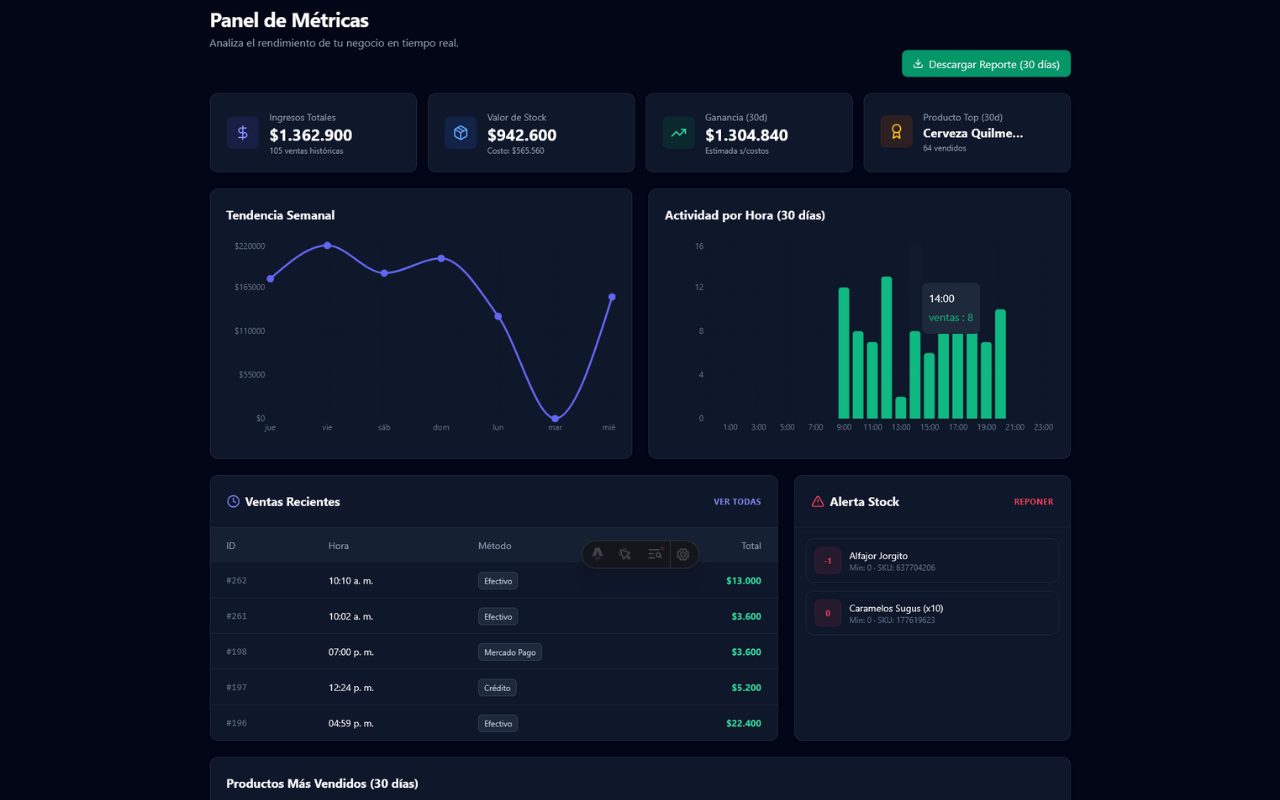Click the warning triangle beside Alerta Stock
1280x800 pixels.
pyautogui.click(x=817, y=502)
